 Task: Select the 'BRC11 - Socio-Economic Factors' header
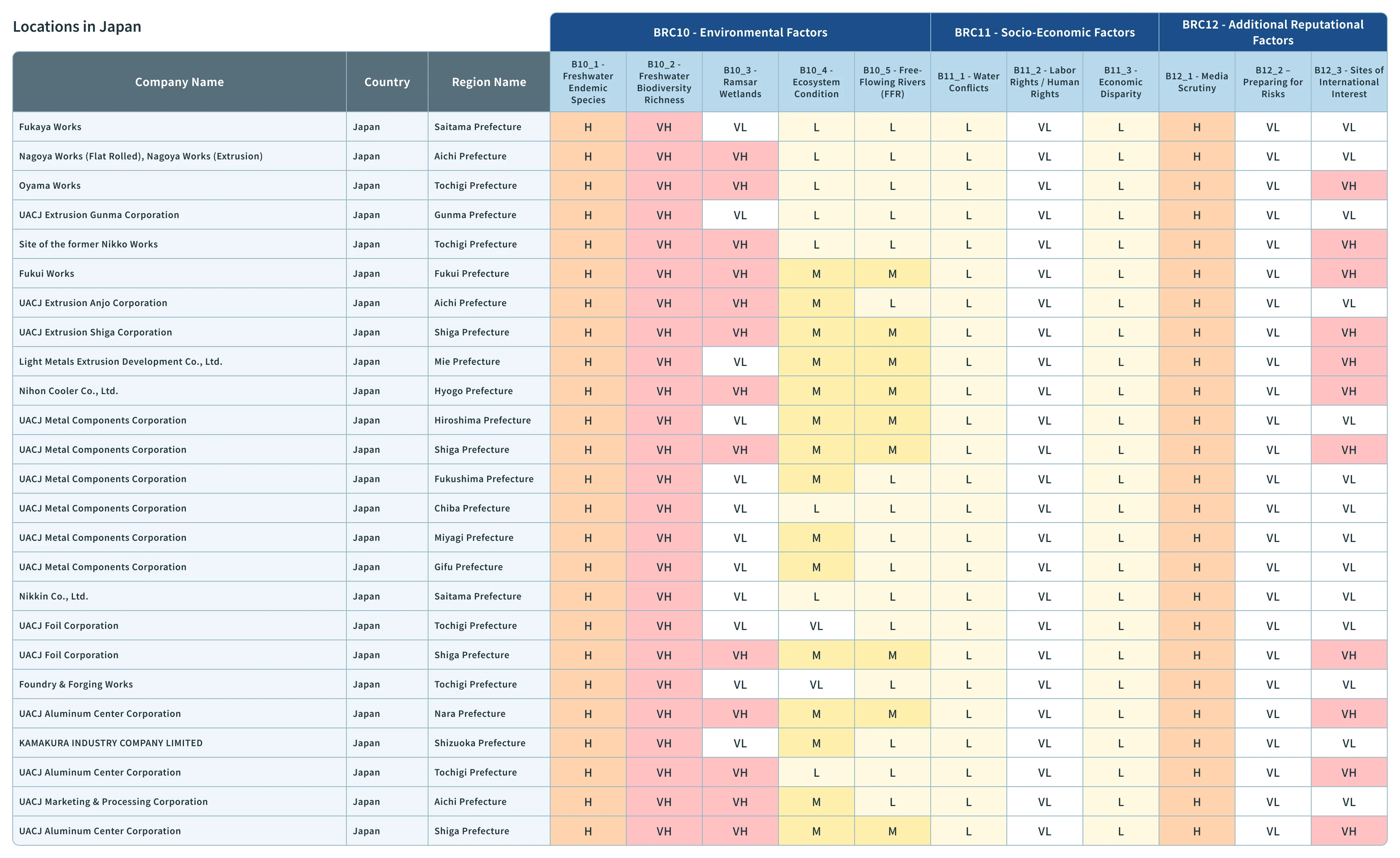click(1044, 33)
